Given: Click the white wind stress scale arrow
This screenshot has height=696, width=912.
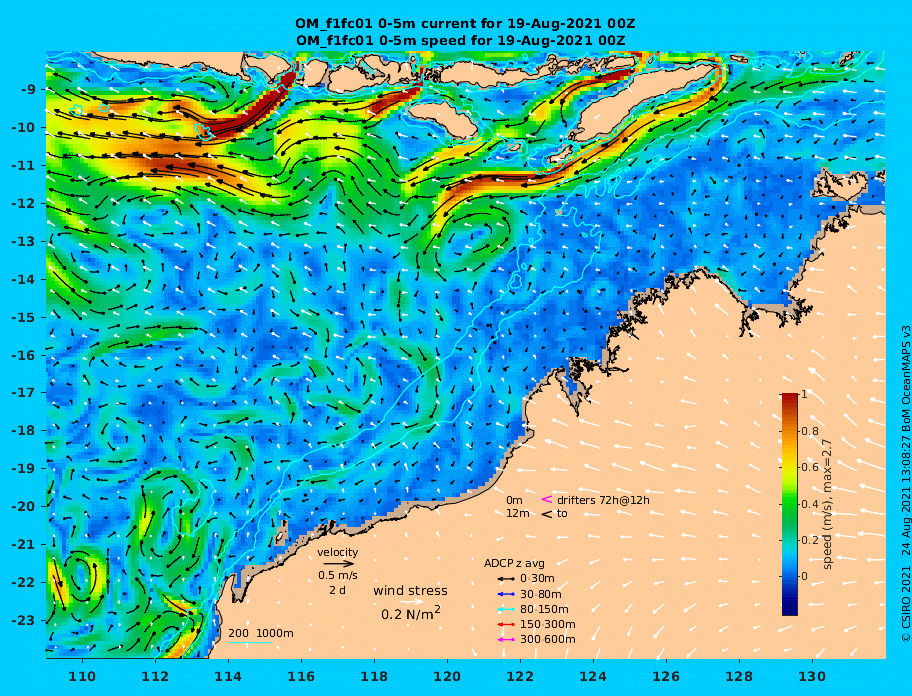Looking at the screenshot, I should pos(411,602).
